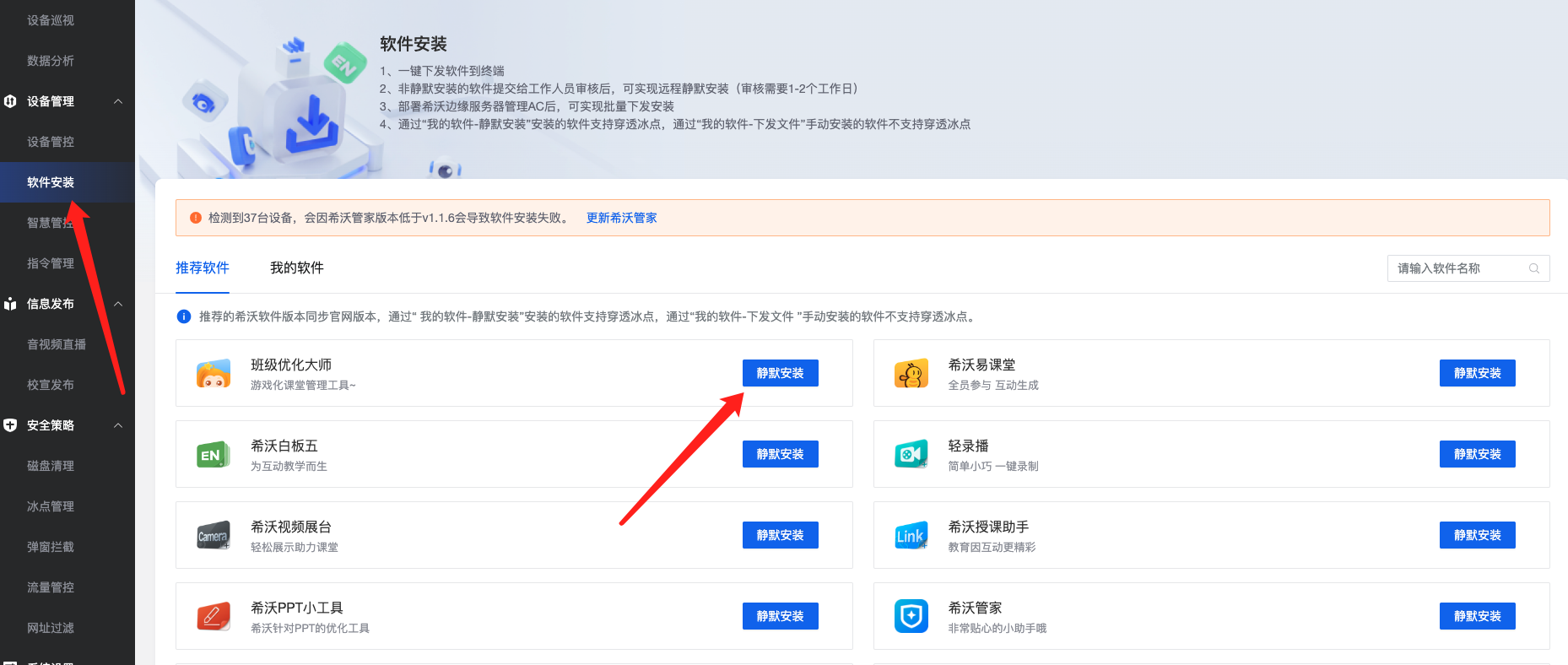Image resolution: width=1568 pixels, height=665 pixels.
Task: Click the 班级优化大师 app icon
Action: point(214,374)
